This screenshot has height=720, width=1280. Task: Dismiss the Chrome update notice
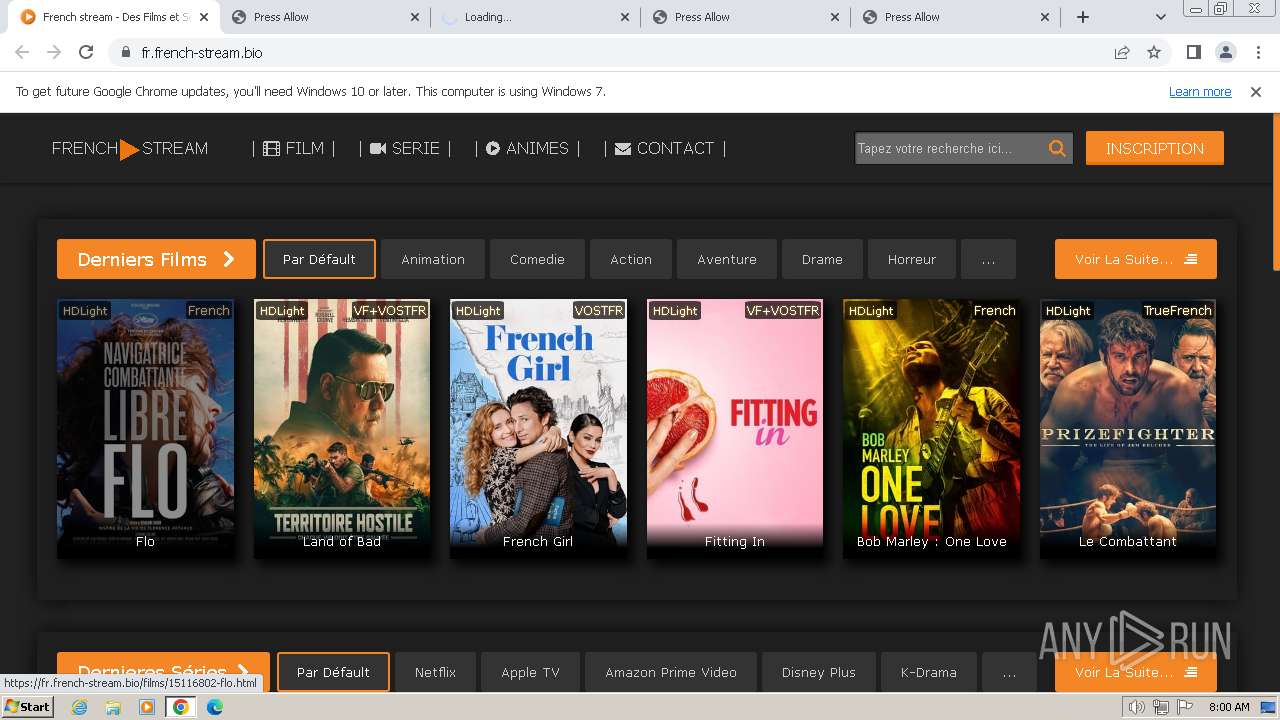pos(1256,91)
